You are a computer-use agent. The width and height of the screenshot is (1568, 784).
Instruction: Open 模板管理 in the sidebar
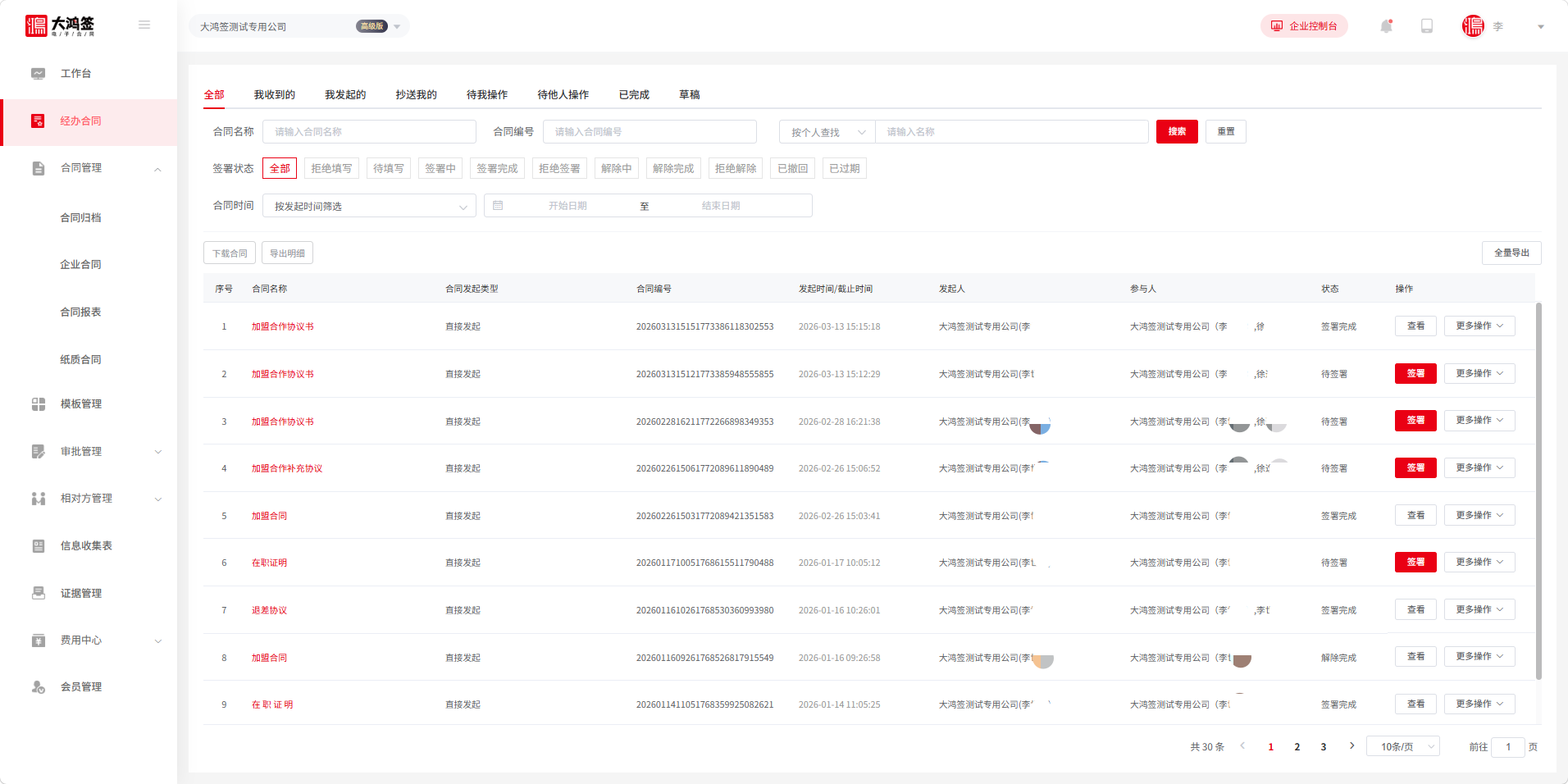point(80,404)
